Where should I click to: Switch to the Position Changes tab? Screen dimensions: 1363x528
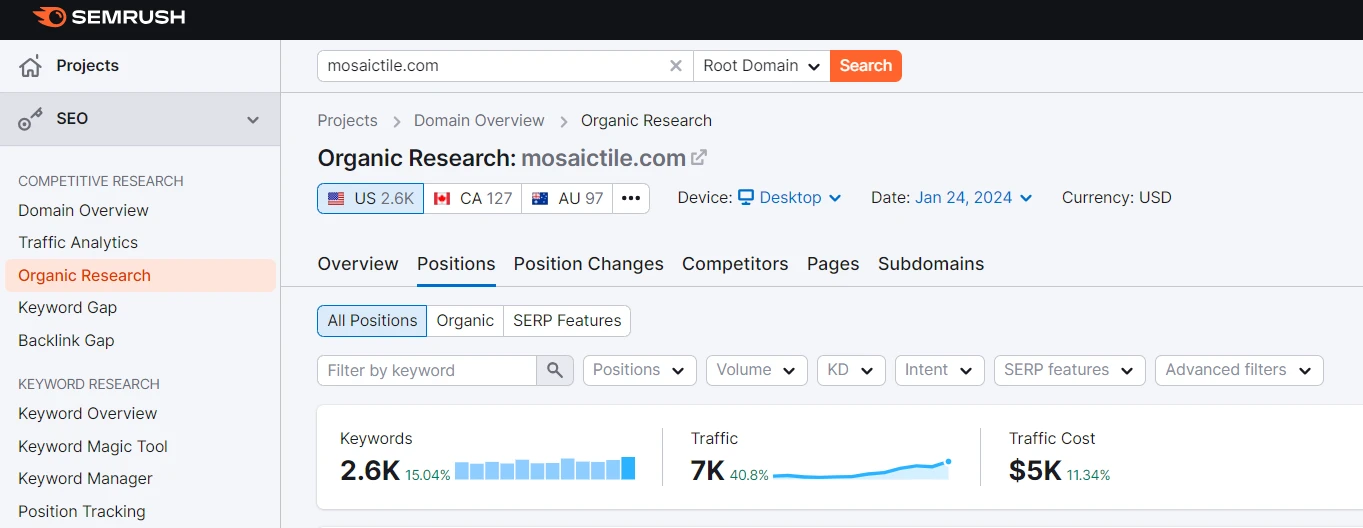coord(589,264)
